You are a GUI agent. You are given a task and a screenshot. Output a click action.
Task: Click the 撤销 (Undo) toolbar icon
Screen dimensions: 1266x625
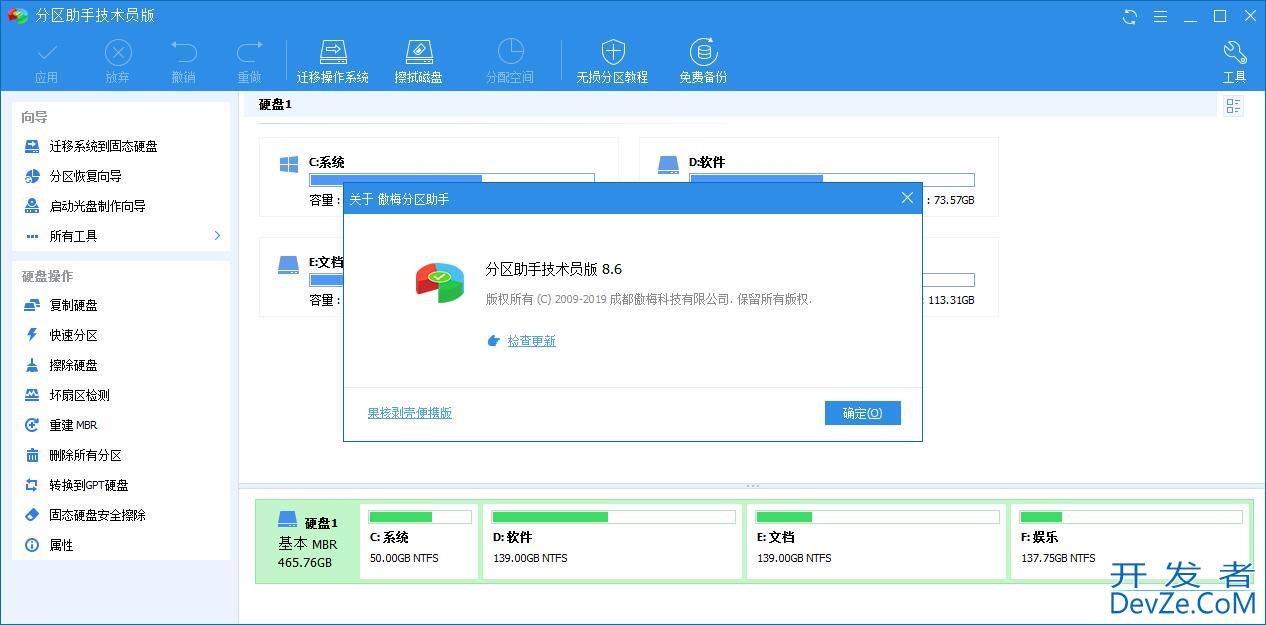coord(183,62)
